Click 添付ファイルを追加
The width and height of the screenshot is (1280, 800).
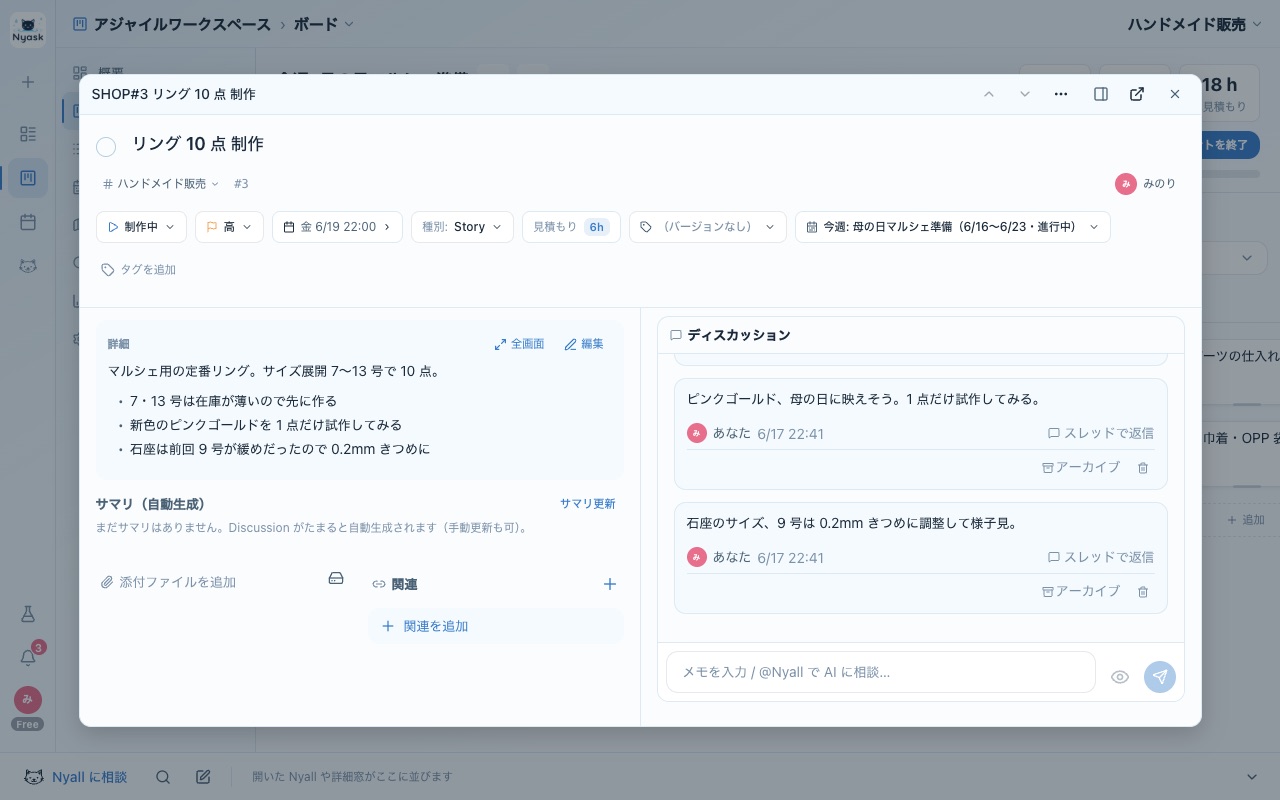[x=169, y=582]
